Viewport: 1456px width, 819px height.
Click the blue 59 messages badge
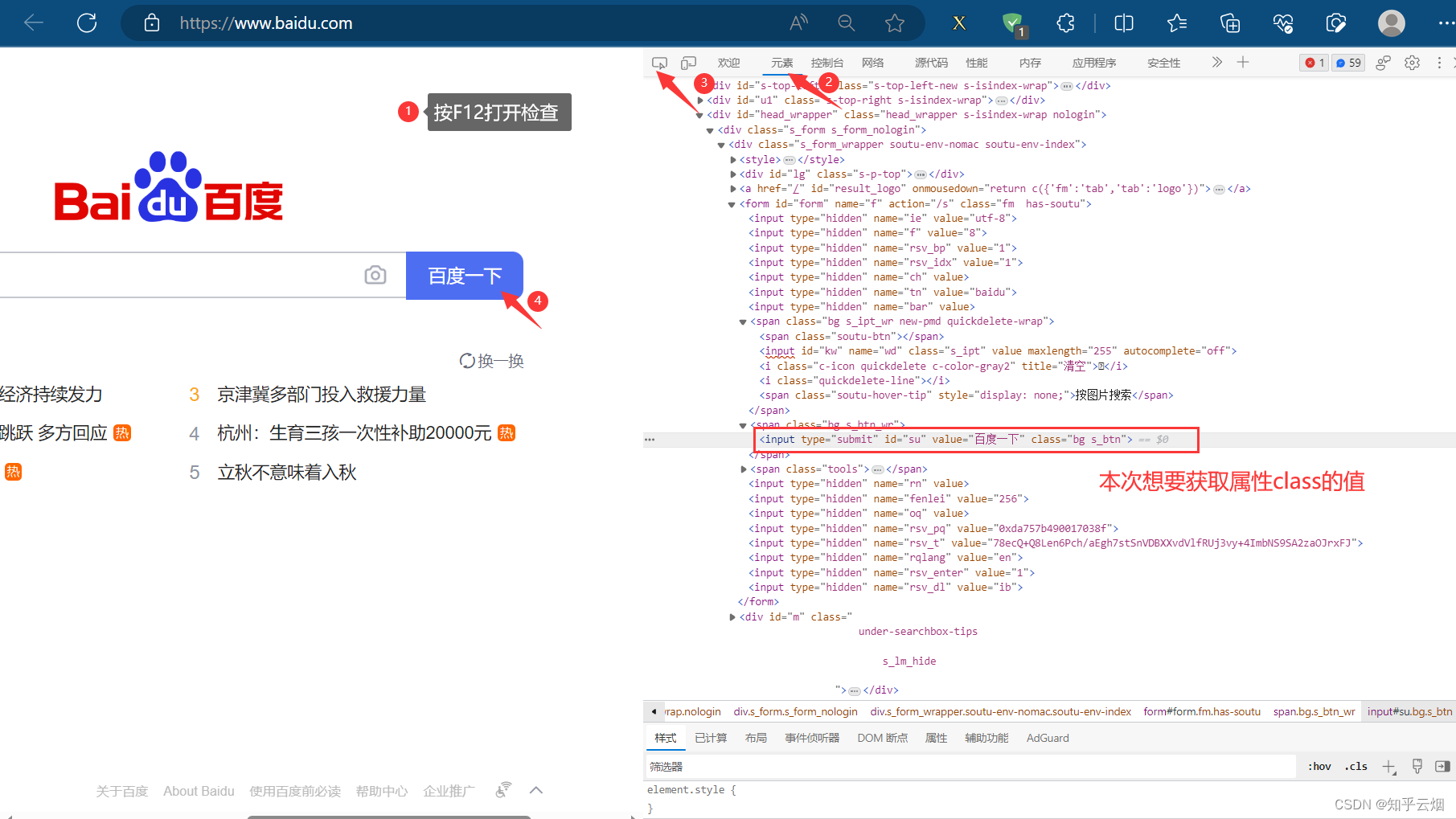1348,63
